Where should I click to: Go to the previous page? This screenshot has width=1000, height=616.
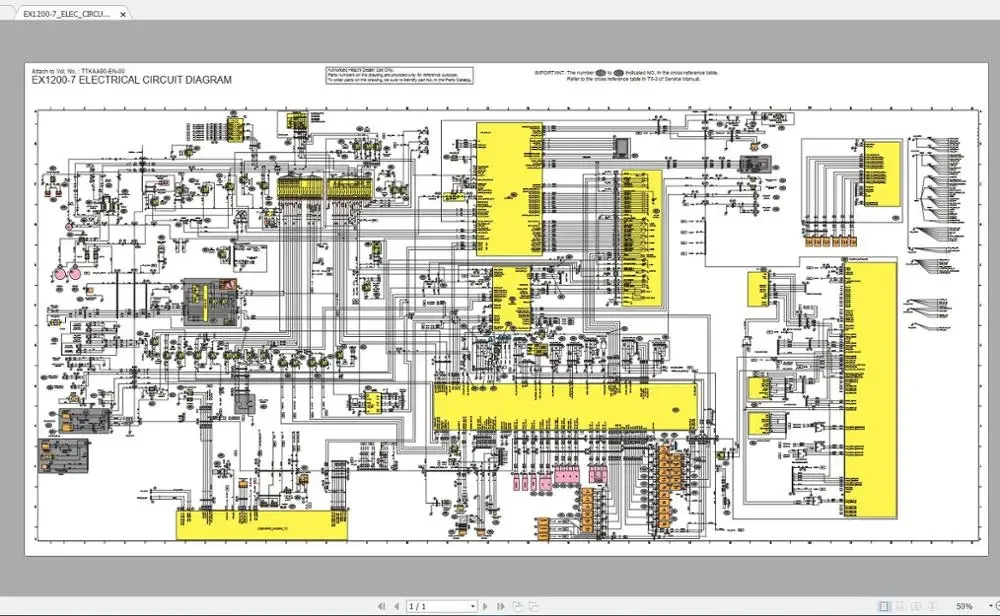(x=397, y=606)
